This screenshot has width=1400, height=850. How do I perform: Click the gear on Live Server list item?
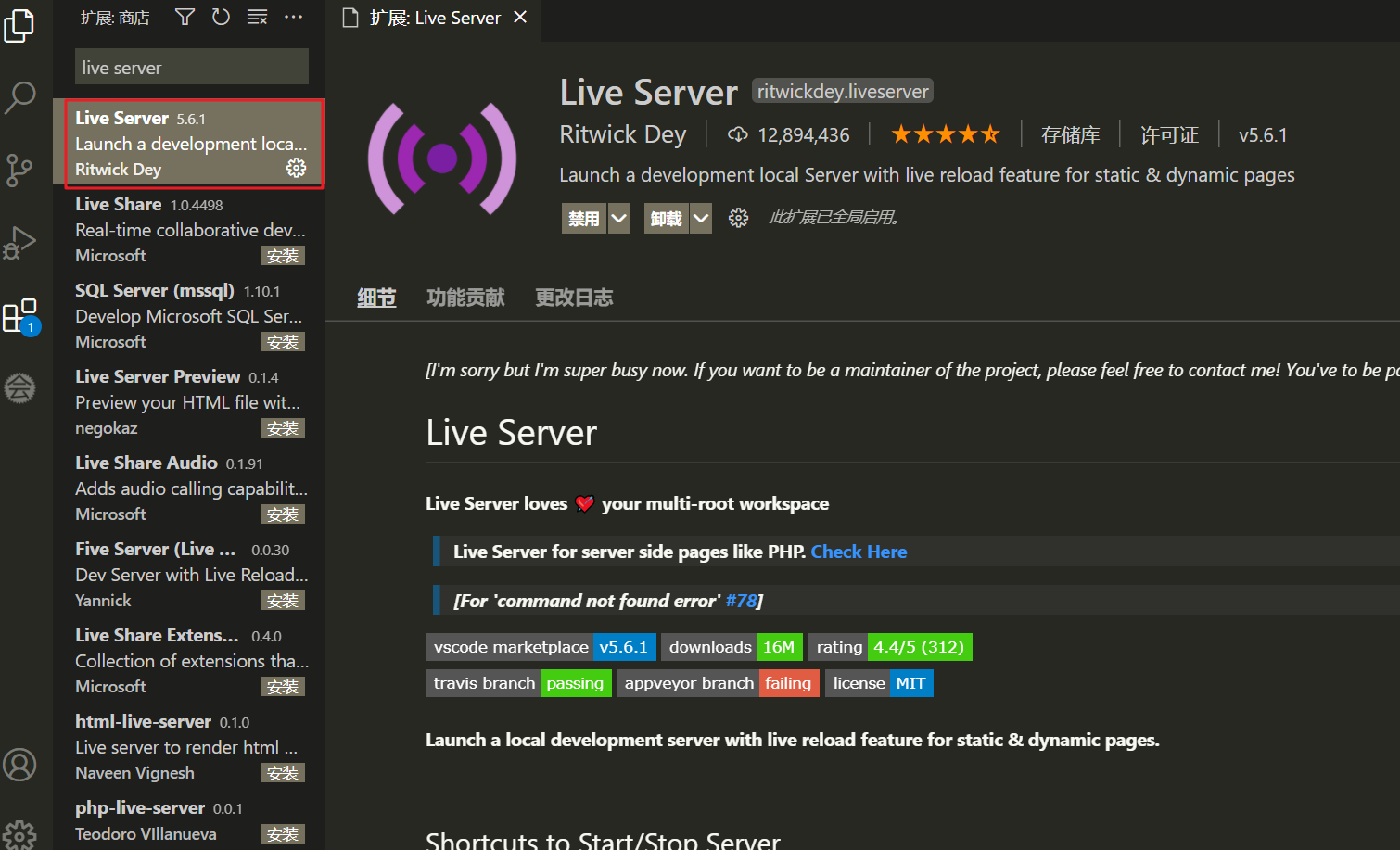tap(296, 168)
